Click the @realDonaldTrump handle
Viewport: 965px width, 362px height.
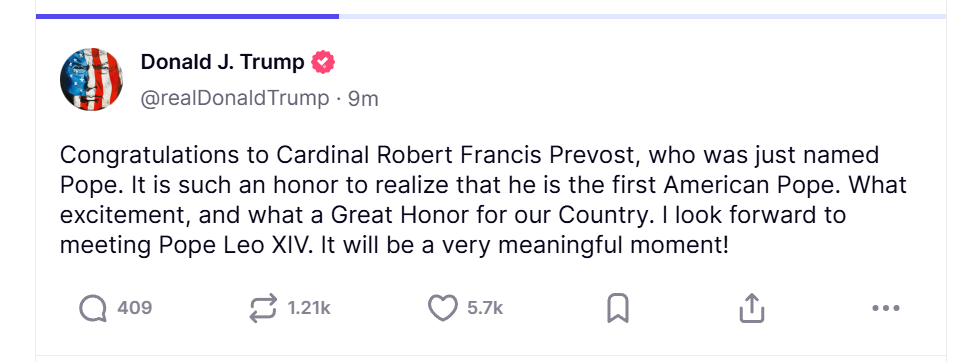point(235,99)
